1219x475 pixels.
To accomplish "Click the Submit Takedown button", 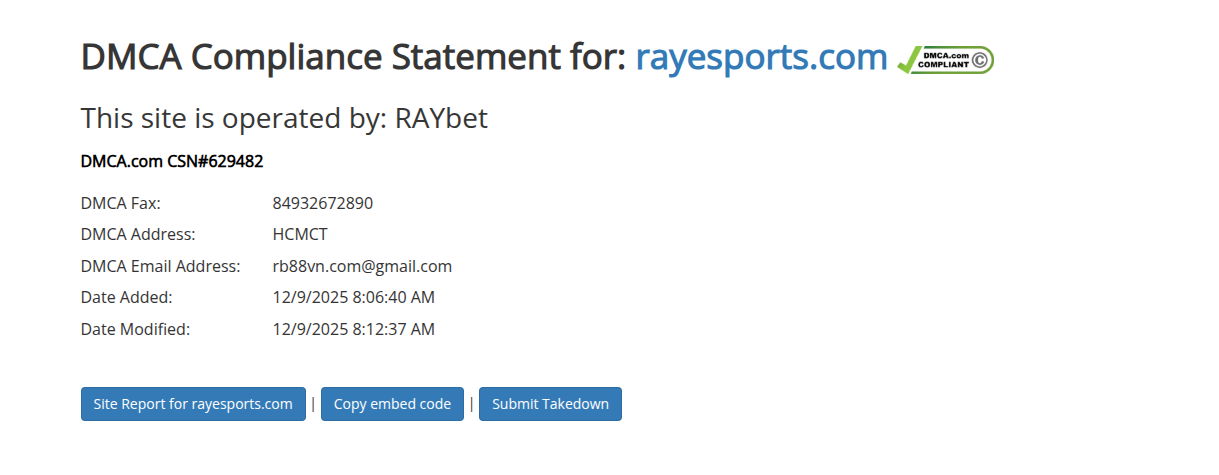I will click(550, 404).
